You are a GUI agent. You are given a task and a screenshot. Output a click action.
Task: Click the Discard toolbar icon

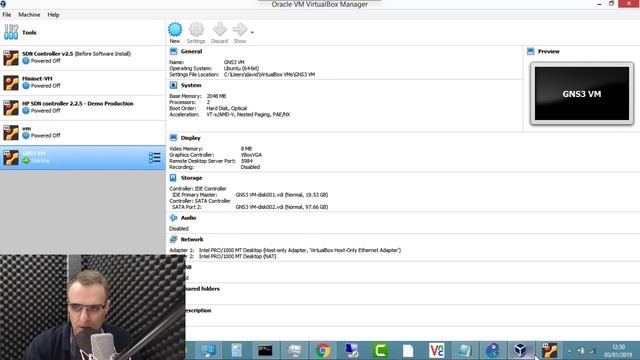[x=220, y=33]
